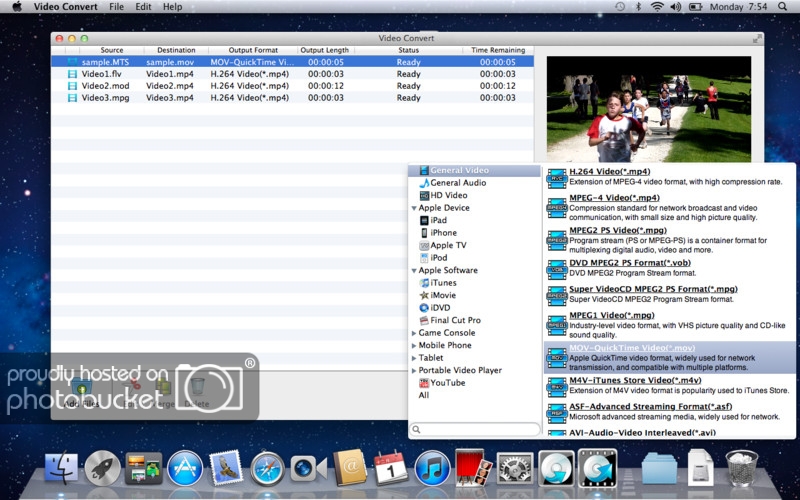This screenshot has height=500, width=800.
Task: Open the Apple menu
Action: click(17, 7)
